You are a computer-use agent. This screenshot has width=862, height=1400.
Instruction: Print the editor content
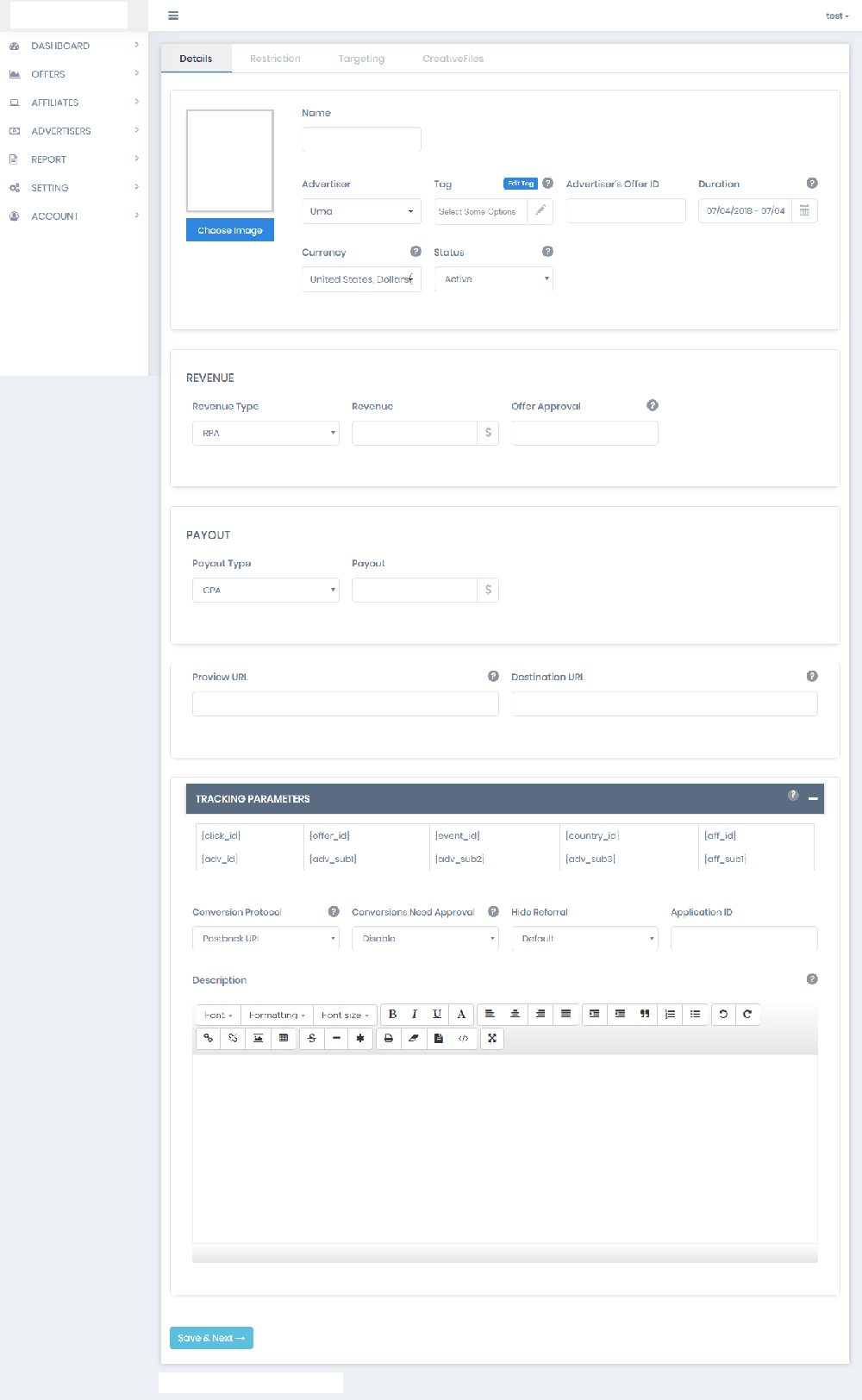point(389,1039)
